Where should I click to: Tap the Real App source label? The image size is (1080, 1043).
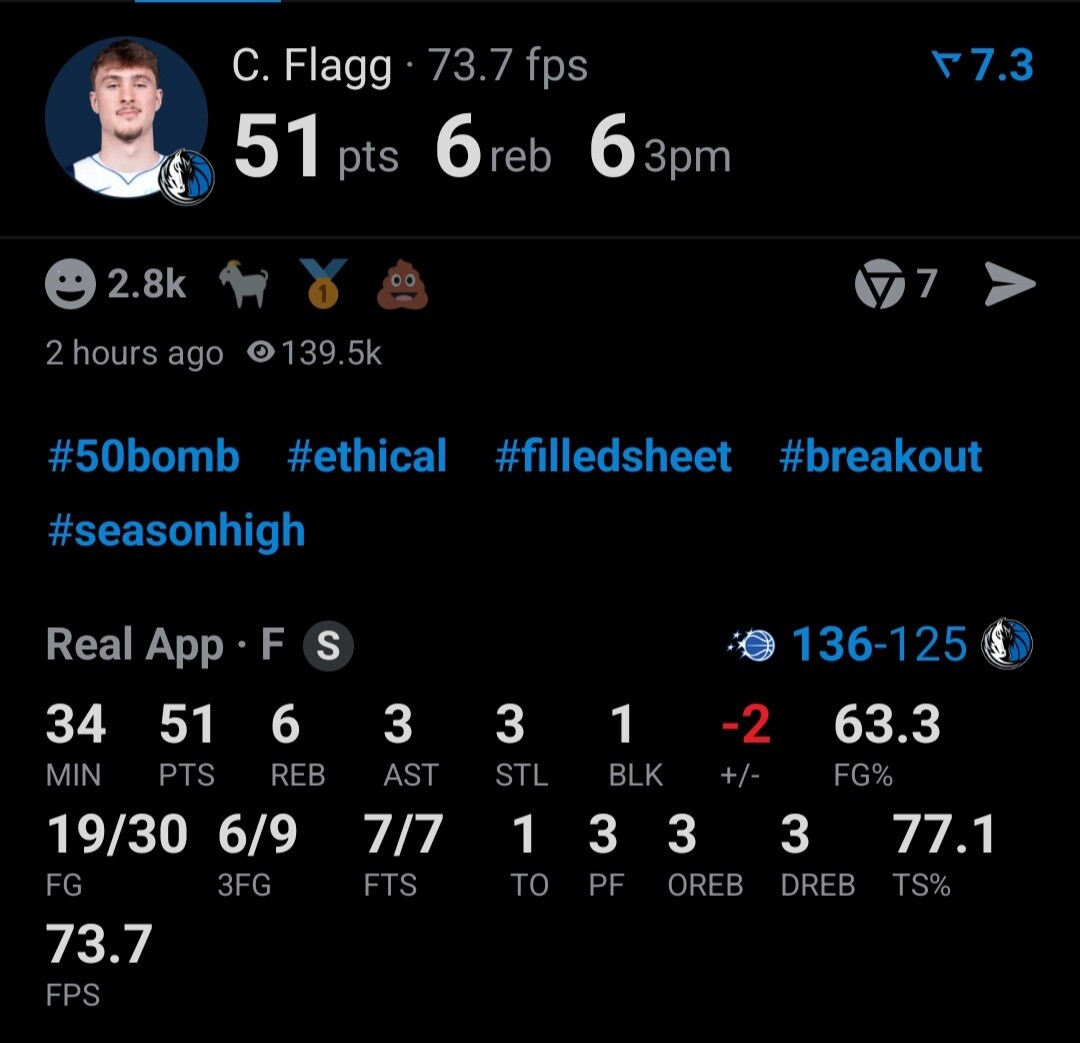coord(135,645)
